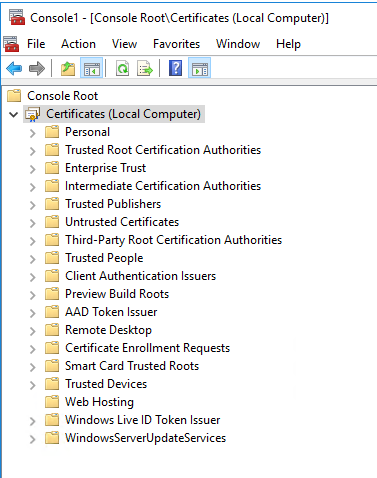Click the Export List toolbar icon
The height and width of the screenshot is (478, 377).
(145, 69)
